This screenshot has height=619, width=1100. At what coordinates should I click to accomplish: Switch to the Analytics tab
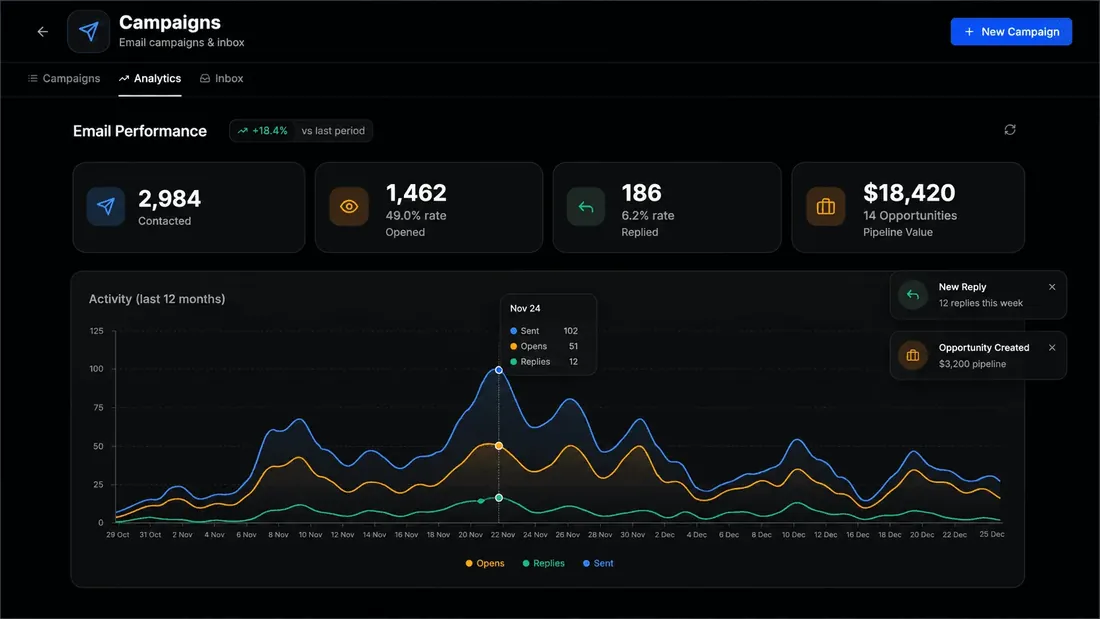pos(150,79)
